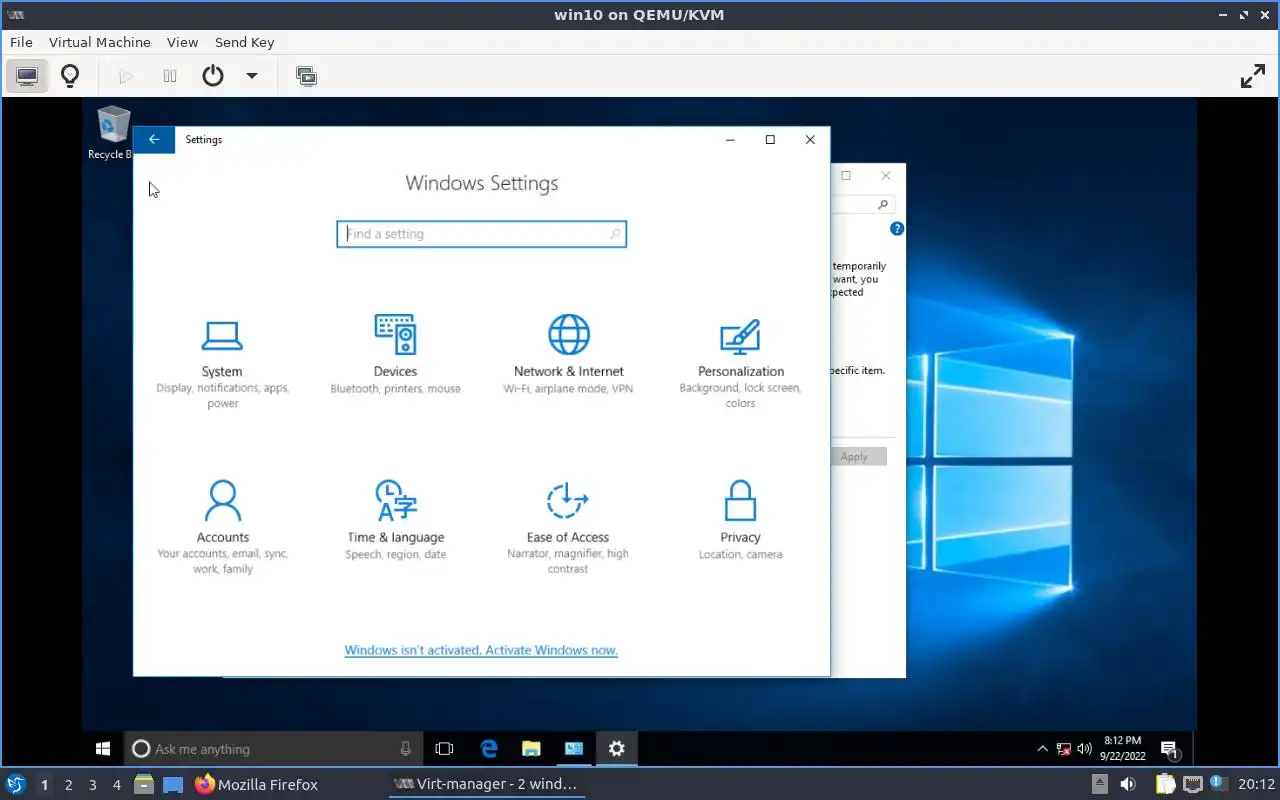Pause the virtual machine
Viewport: 1280px width, 800px height.
170,76
